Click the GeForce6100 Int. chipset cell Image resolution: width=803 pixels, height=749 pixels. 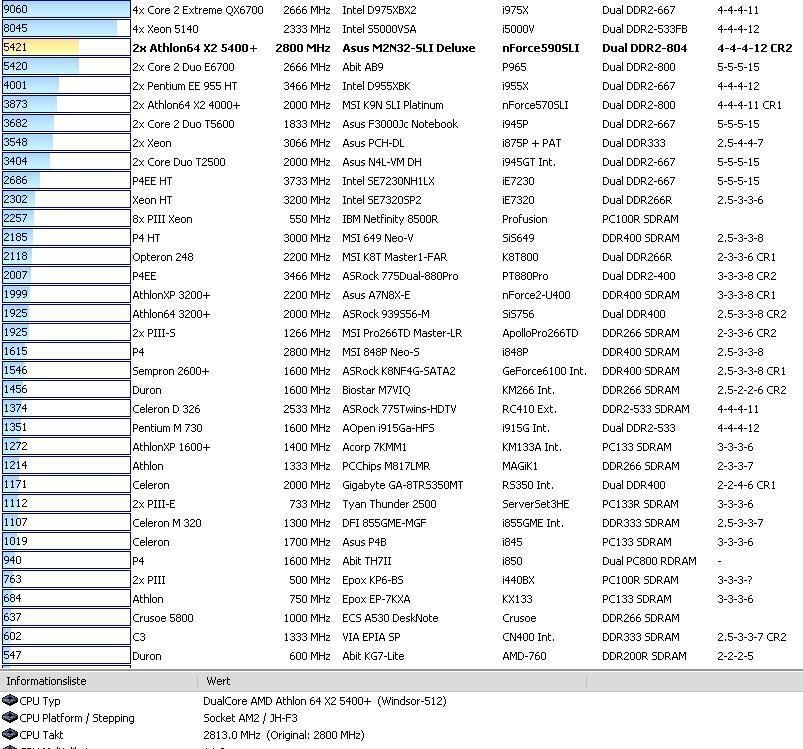544,371
